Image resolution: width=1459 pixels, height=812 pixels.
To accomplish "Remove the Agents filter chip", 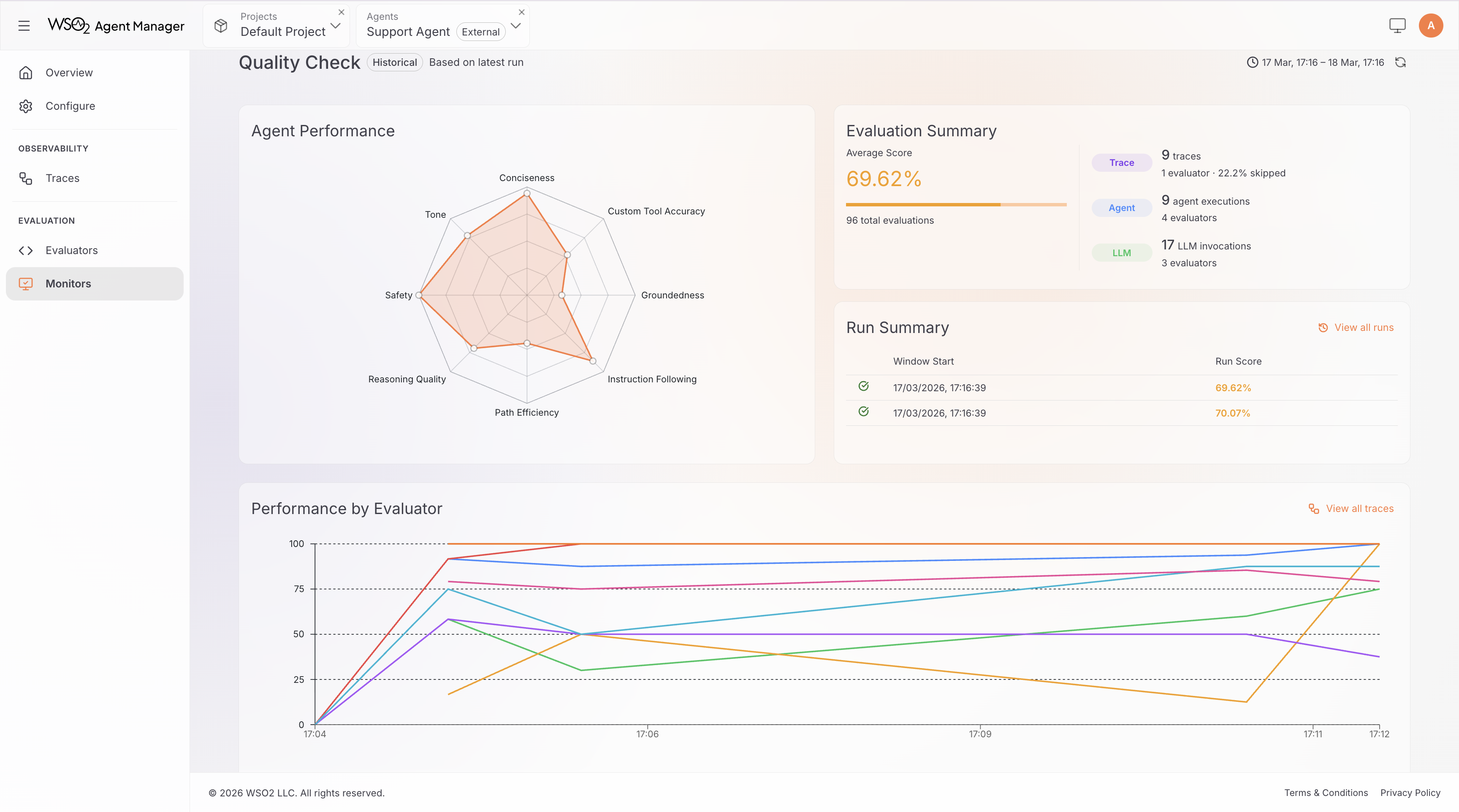I will [x=521, y=12].
